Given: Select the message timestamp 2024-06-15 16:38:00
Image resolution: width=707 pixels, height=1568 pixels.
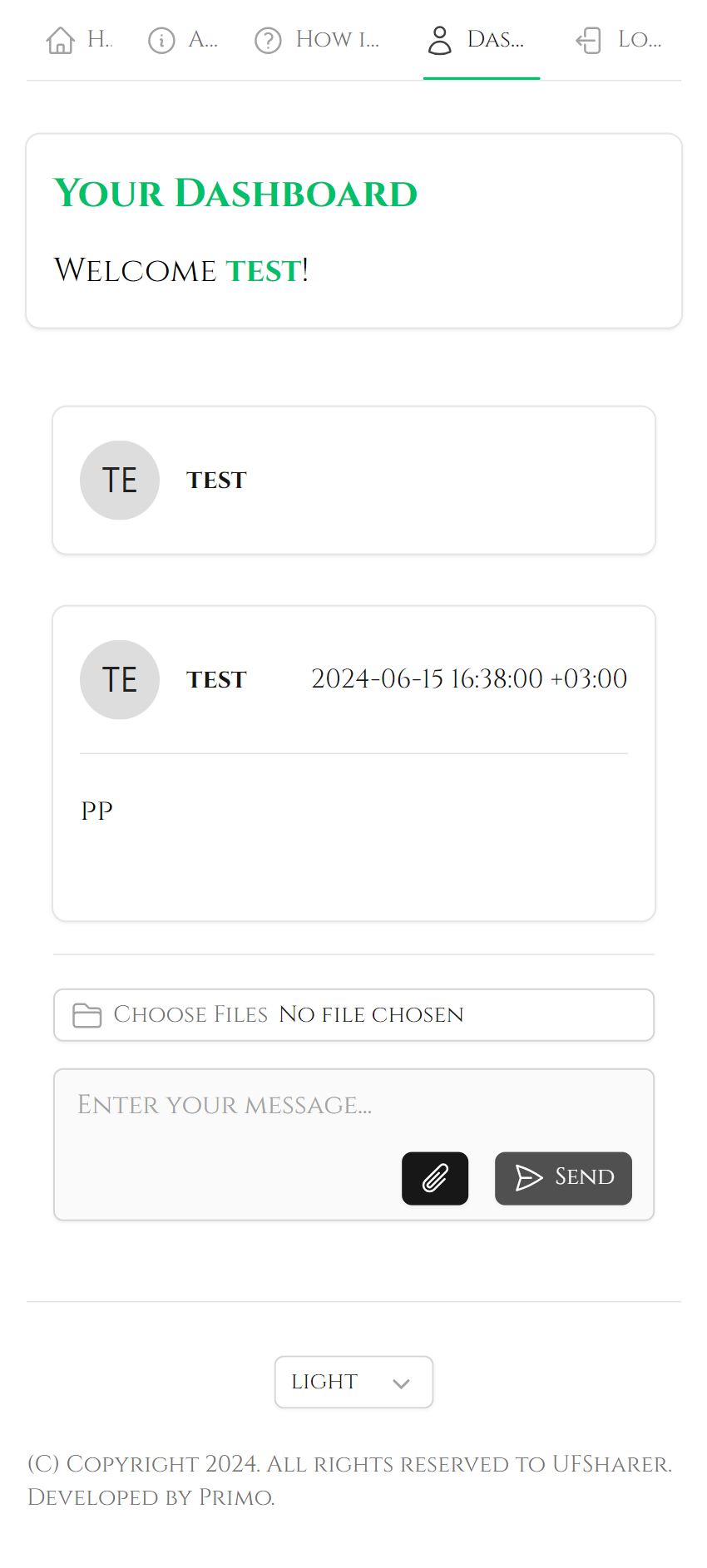Looking at the screenshot, I should click(x=469, y=679).
